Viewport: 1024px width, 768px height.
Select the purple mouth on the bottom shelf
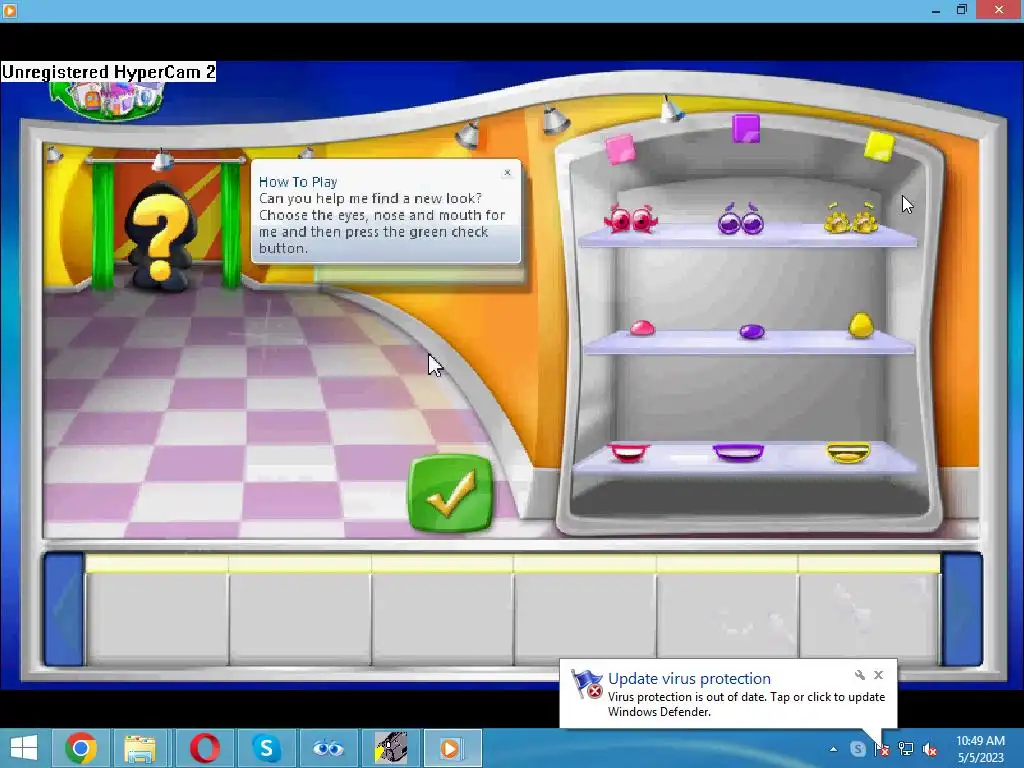[x=739, y=453]
